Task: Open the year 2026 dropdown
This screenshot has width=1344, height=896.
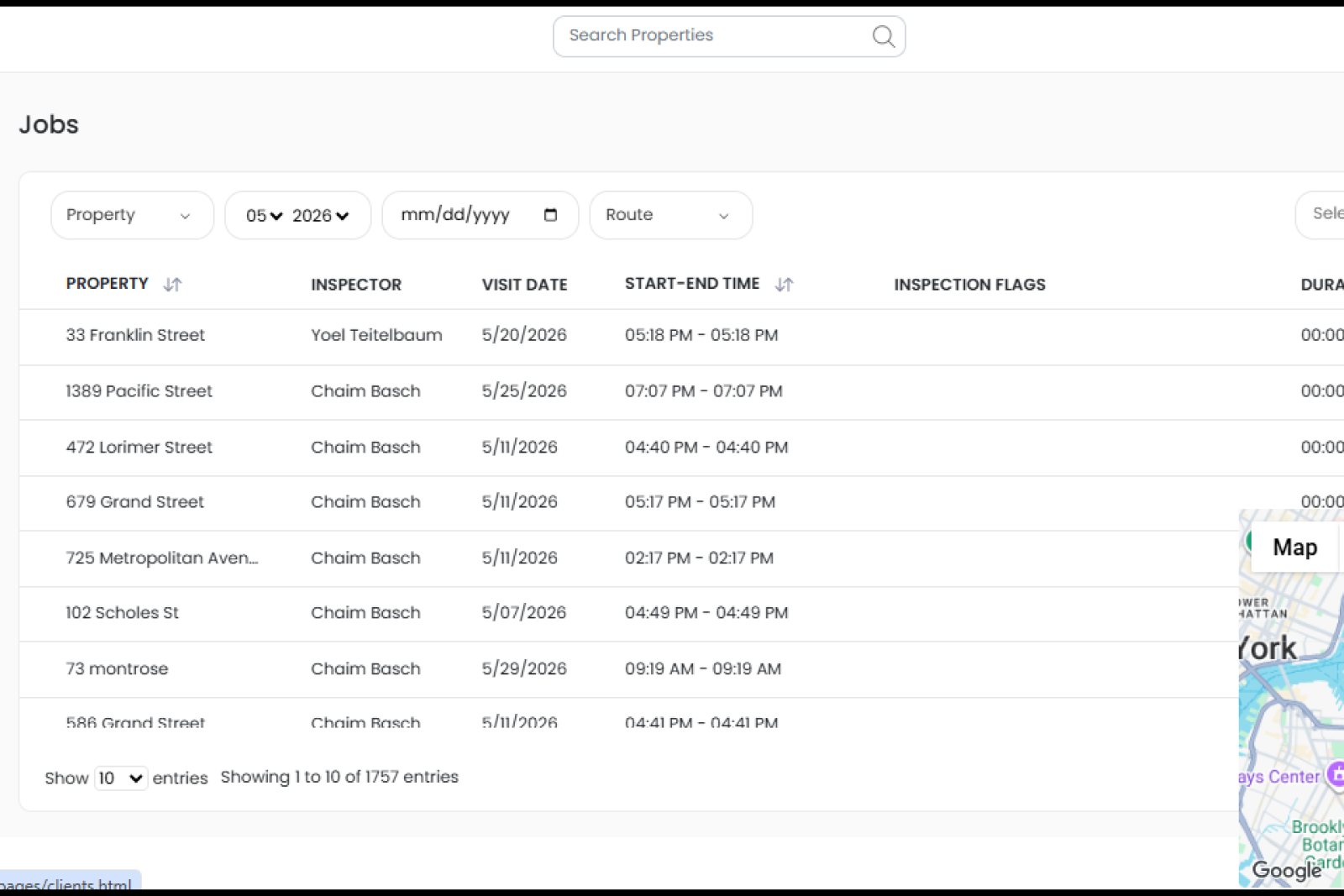Action: pos(320,216)
